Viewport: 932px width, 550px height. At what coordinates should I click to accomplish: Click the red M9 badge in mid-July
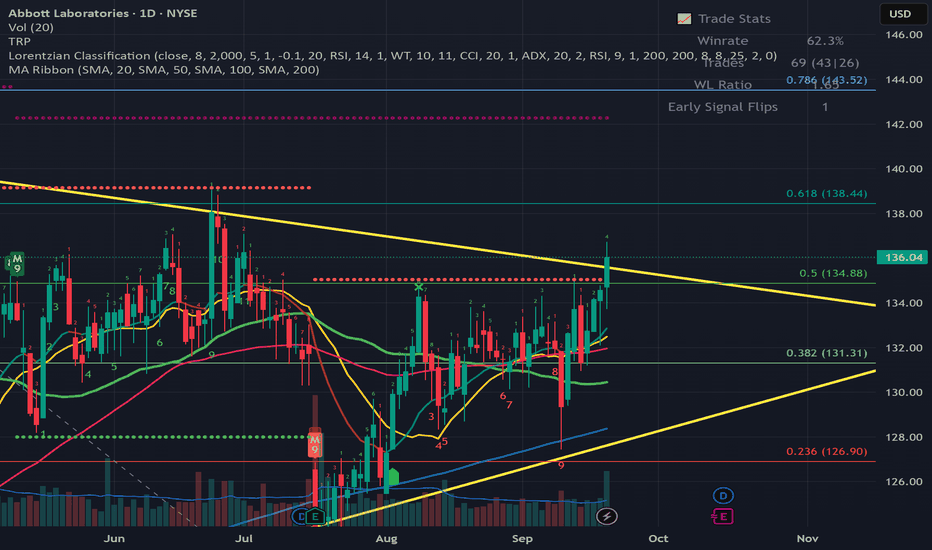coord(314,444)
